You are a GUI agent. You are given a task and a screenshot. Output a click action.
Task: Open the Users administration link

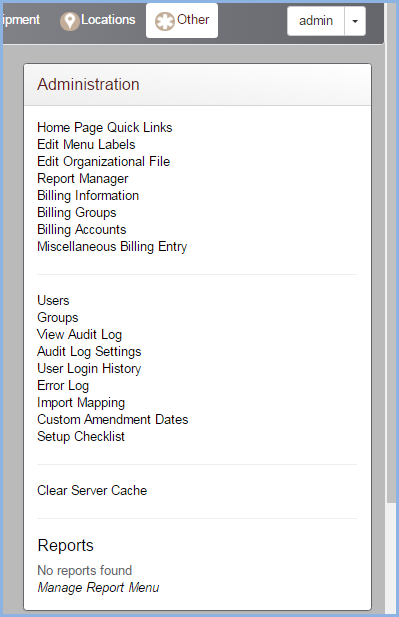53,301
